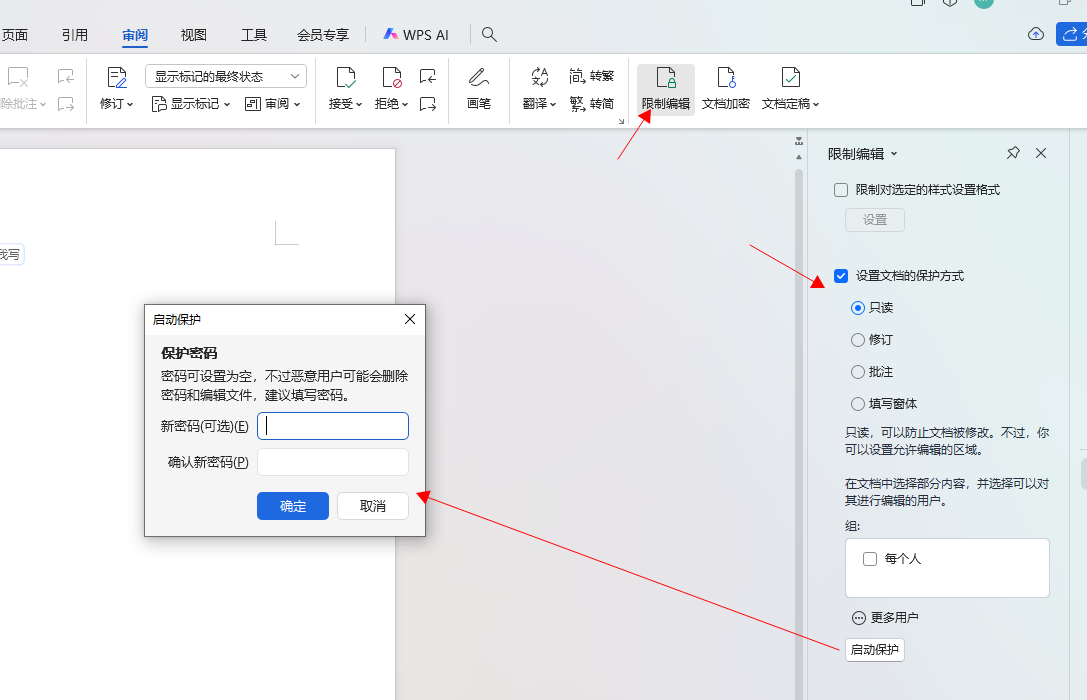Viewport: 1087px width, 700px height.
Task: Select the Pen (画笔) tool
Action: point(478,89)
